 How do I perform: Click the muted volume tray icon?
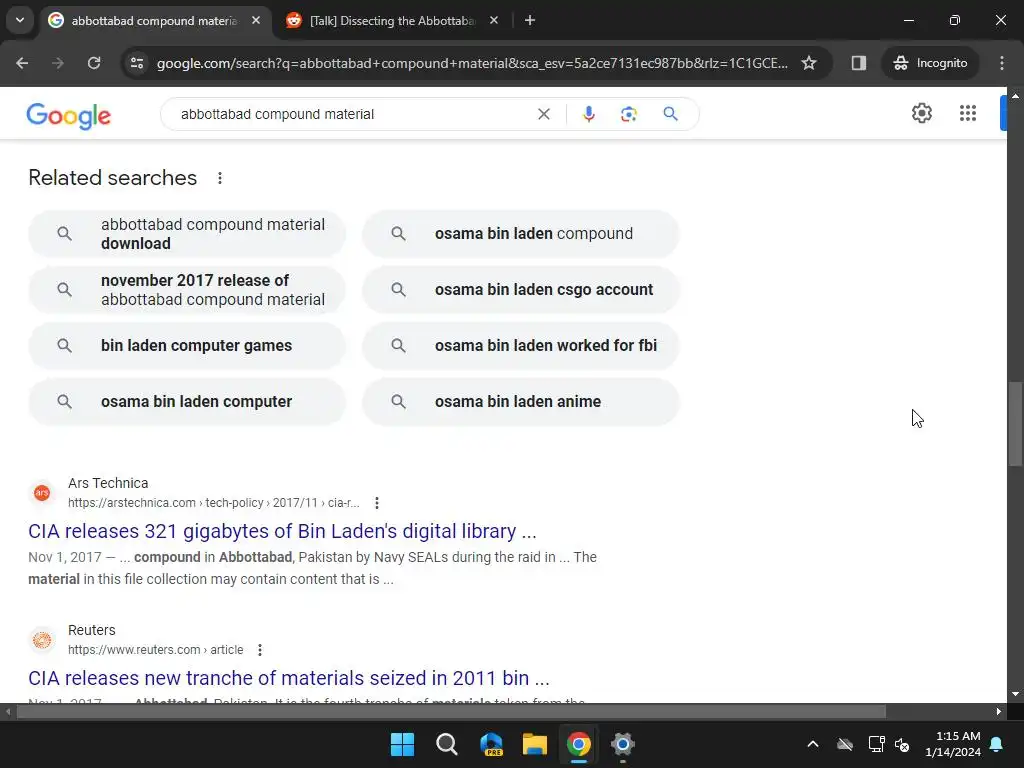(x=903, y=744)
